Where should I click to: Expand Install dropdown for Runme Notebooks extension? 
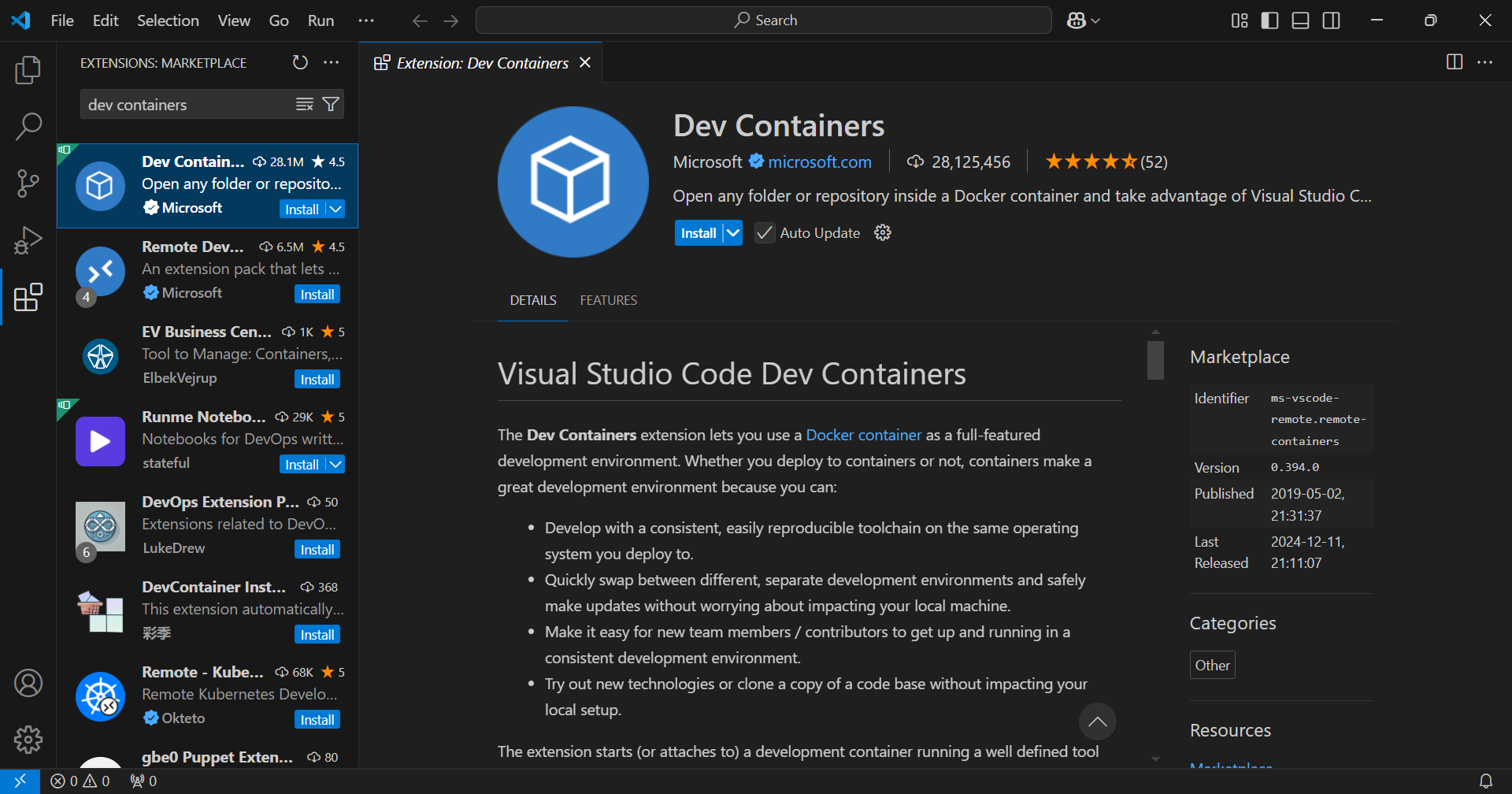point(335,465)
